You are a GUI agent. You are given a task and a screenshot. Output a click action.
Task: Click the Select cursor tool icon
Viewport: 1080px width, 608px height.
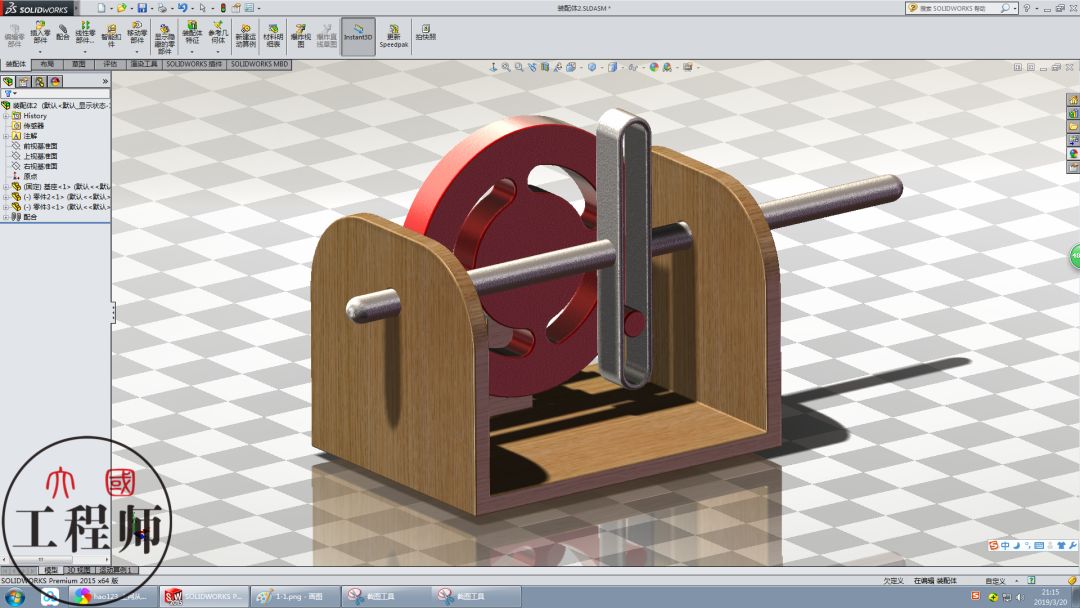[202, 8]
